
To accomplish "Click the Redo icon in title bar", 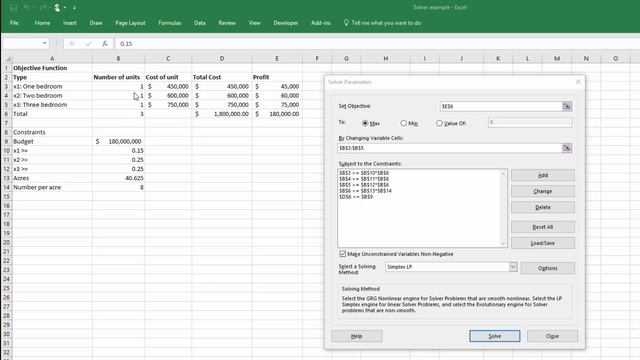I will coord(42,8).
